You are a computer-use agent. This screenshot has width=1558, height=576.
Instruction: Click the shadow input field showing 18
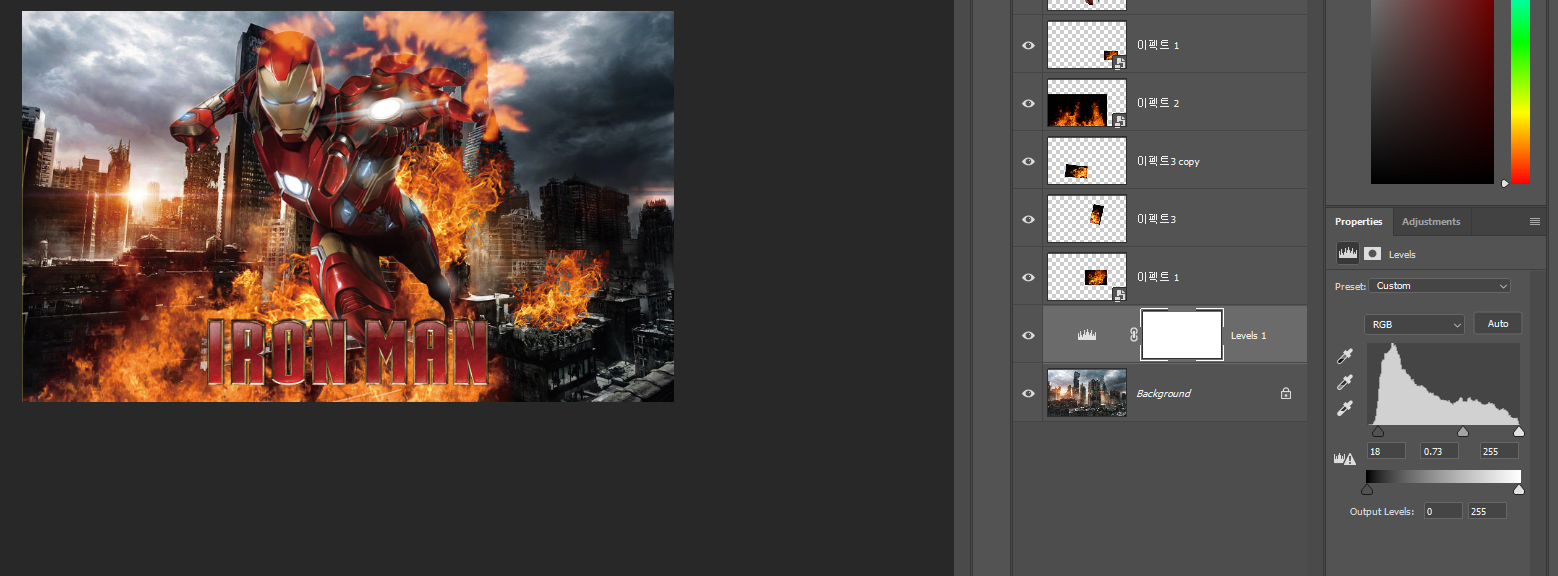[x=1386, y=451]
